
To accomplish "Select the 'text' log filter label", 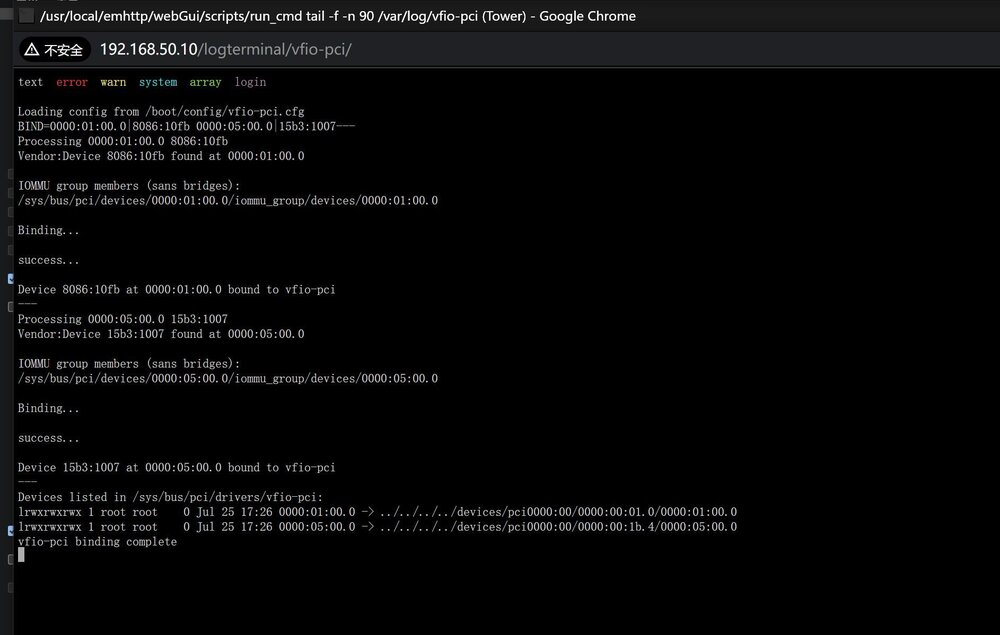I will coord(31,82).
